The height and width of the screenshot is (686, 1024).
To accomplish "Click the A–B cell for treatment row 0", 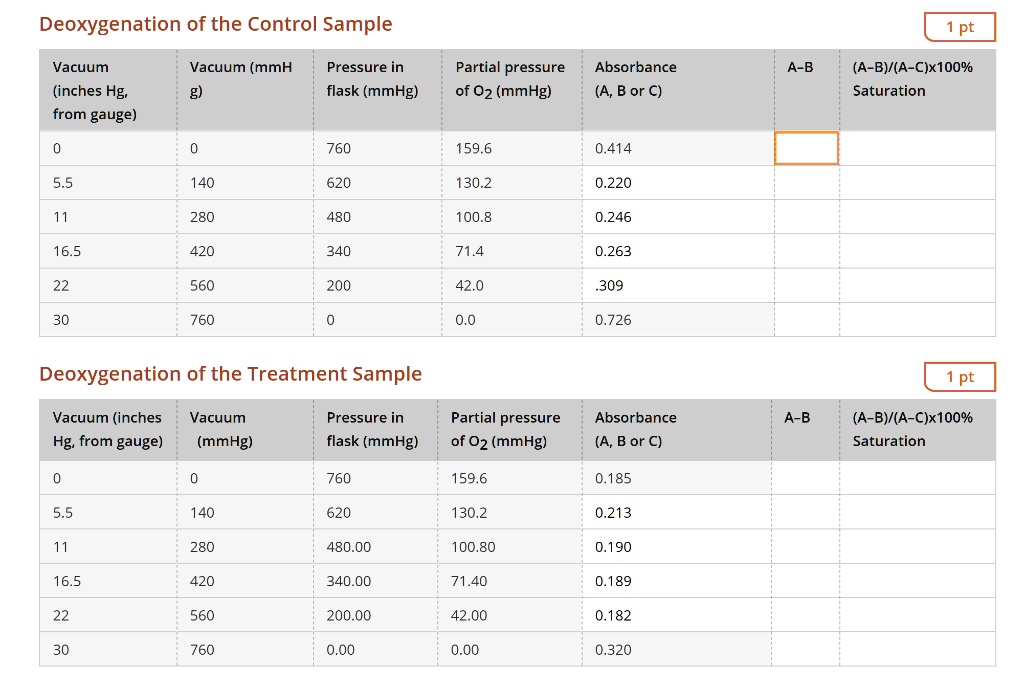I will pos(806,478).
